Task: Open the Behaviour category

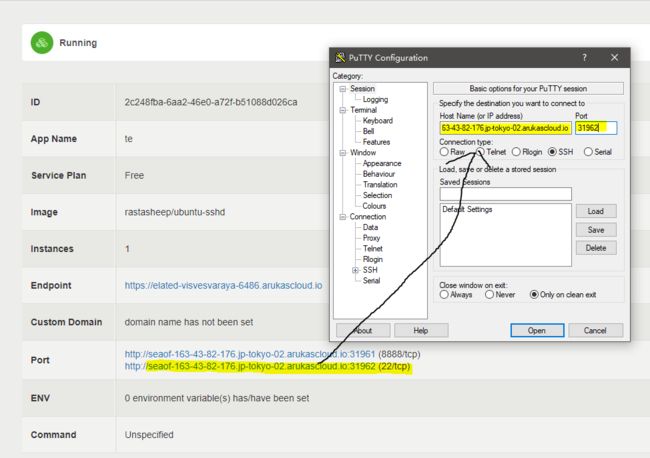Action: (378, 174)
